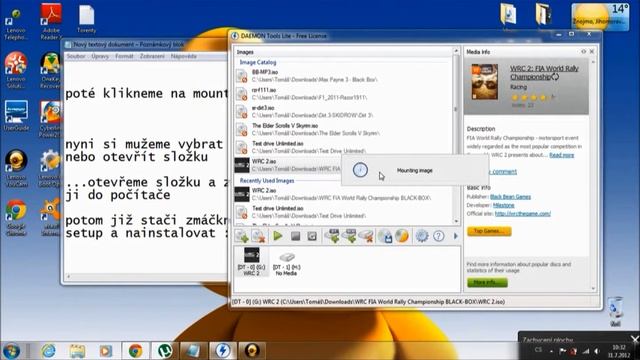This screenshot has width=640, height=360.
Task: Click the weather gadget showing 14°
Action: 600,16
